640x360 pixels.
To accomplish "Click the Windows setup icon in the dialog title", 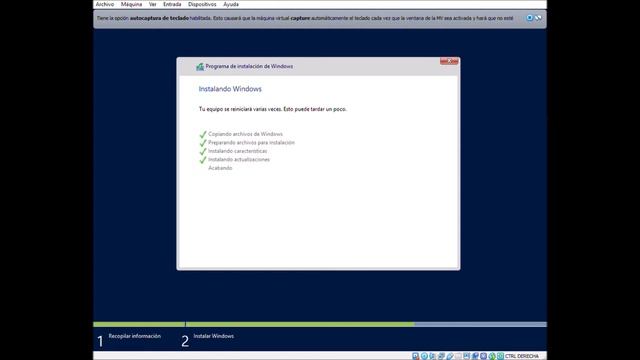I will pos(200,66).
